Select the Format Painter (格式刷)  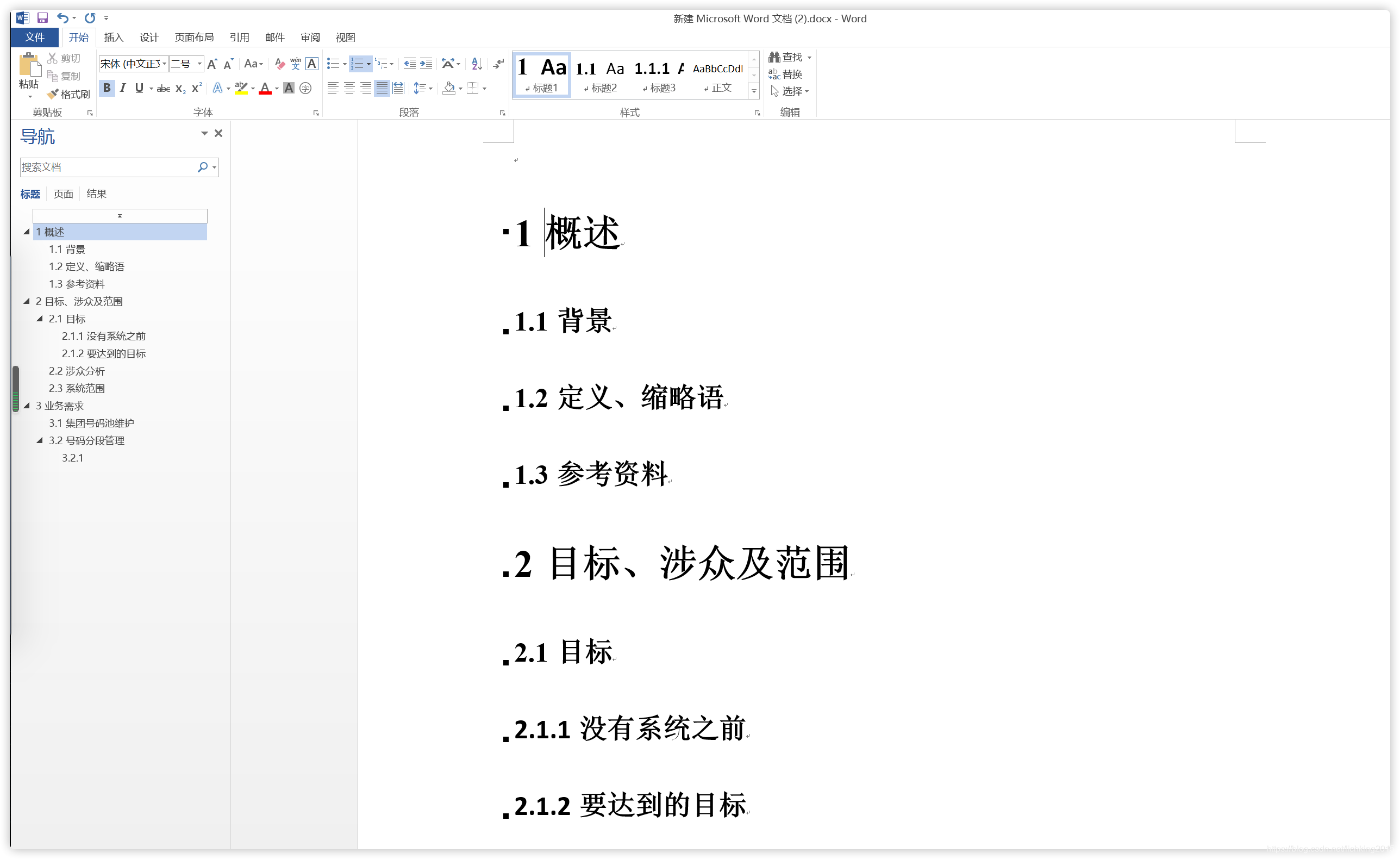point(68,94)
